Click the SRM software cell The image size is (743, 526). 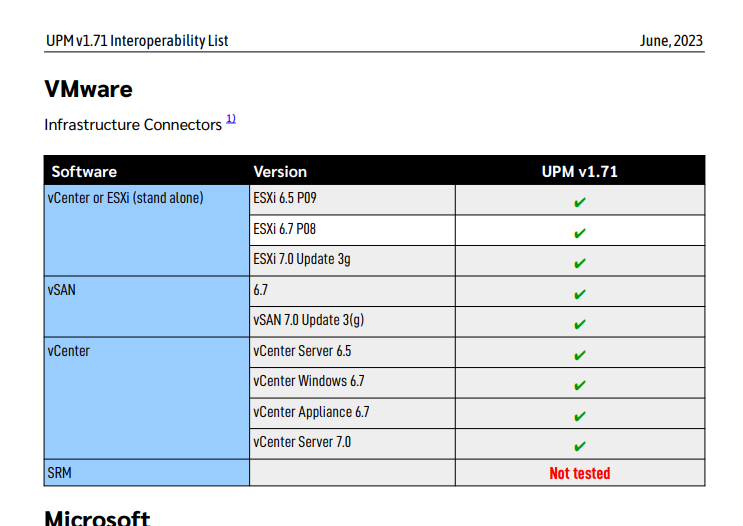click(x=146, y=473)
